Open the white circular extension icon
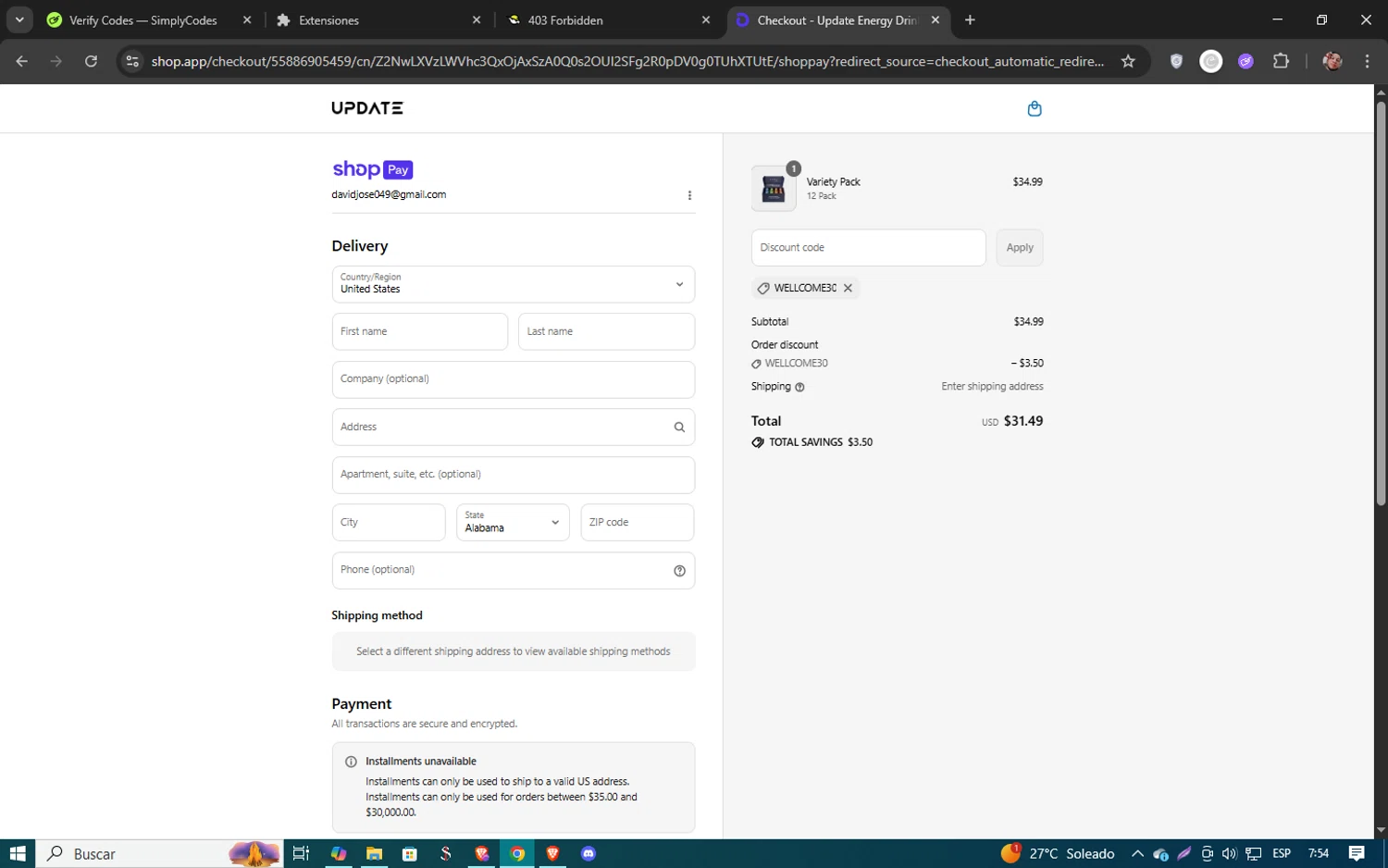Viewport: 1388px width, 868px height. coord(1211,61)
